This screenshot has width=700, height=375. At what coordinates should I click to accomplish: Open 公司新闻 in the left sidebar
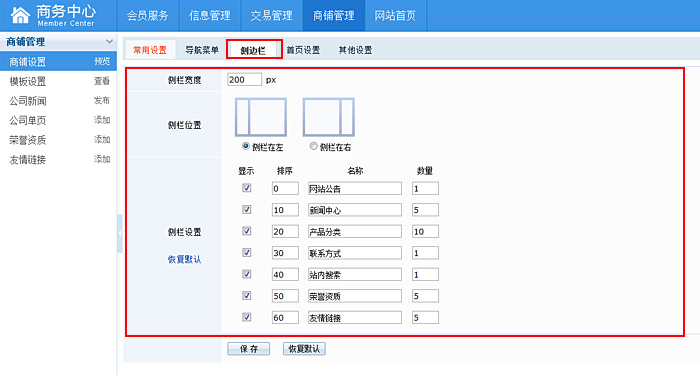[x=28, y=101]
